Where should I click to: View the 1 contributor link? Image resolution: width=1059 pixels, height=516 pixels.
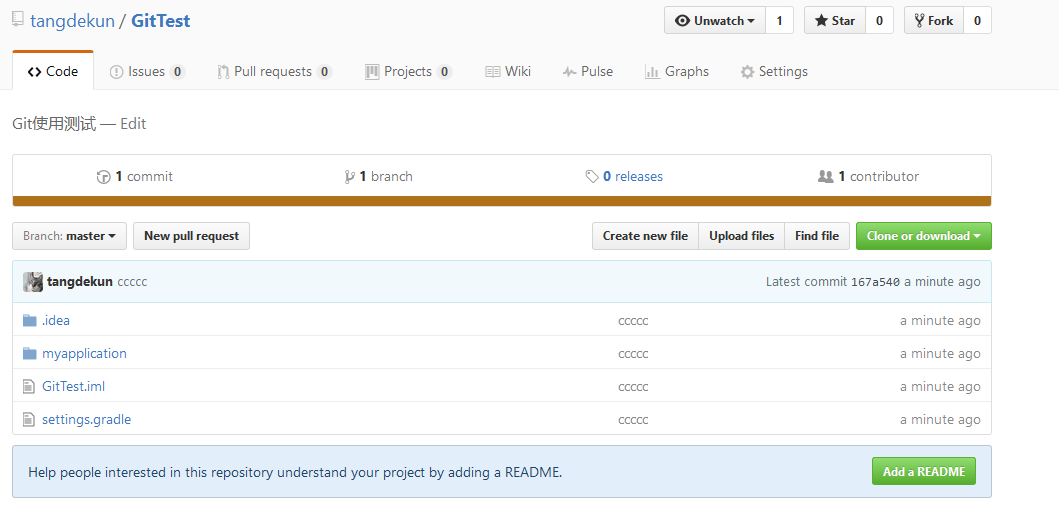(x=869, y=176)
